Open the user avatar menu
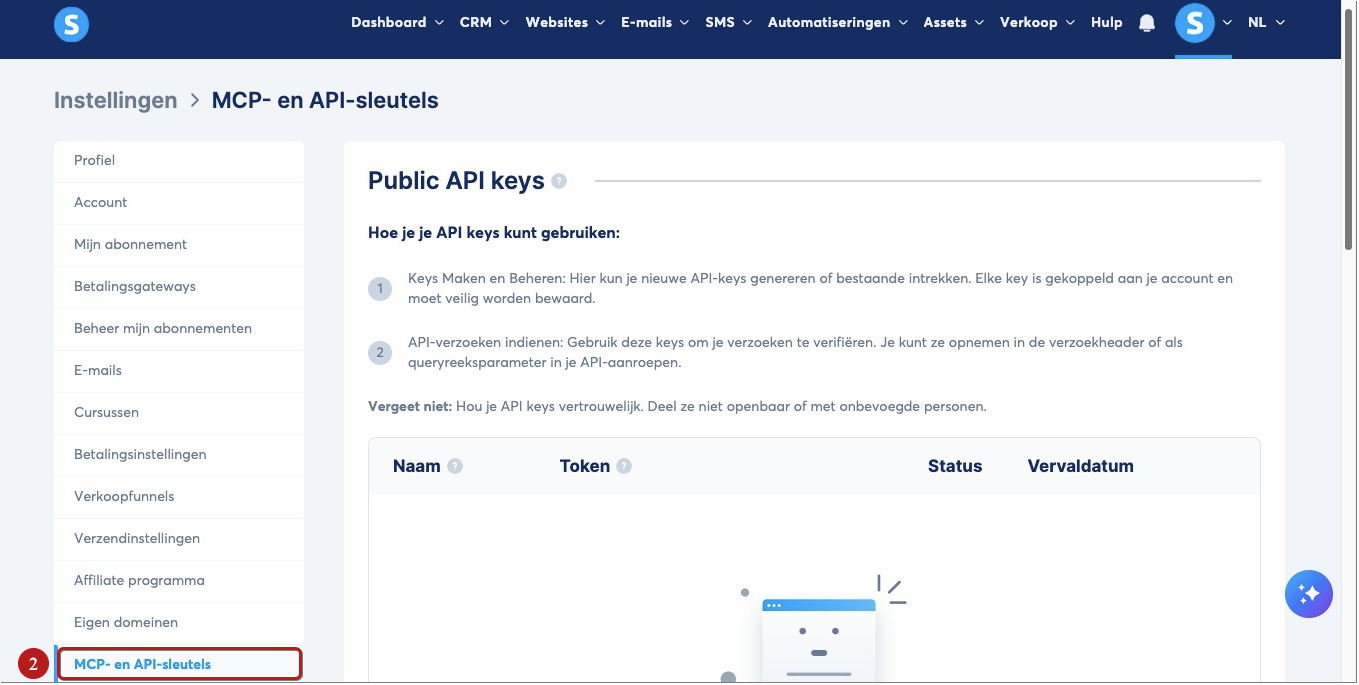This screenshot has width=1359, height=685. [x=1195, y=22]
